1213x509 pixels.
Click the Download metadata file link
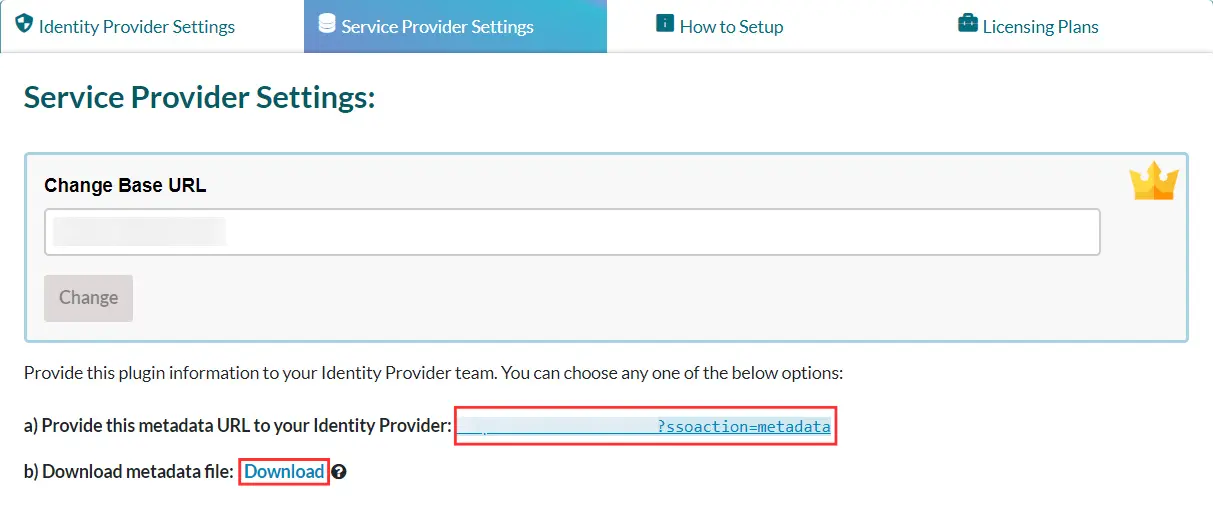(284, 472)
